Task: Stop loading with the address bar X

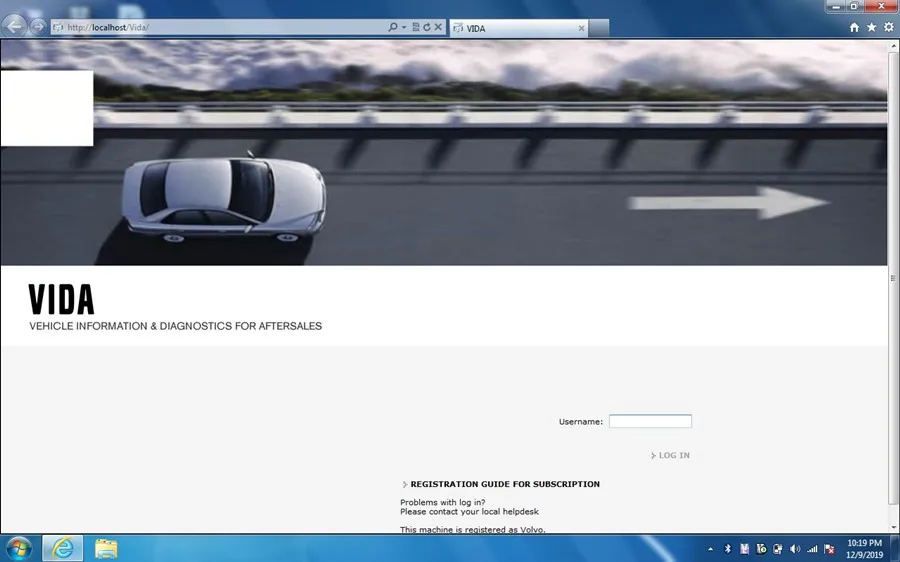Action: click(438, 27)
